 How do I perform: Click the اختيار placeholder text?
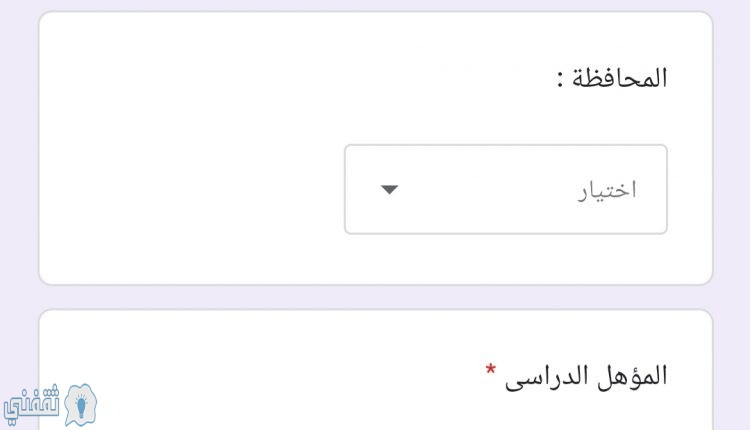click(x=607, y=190)
